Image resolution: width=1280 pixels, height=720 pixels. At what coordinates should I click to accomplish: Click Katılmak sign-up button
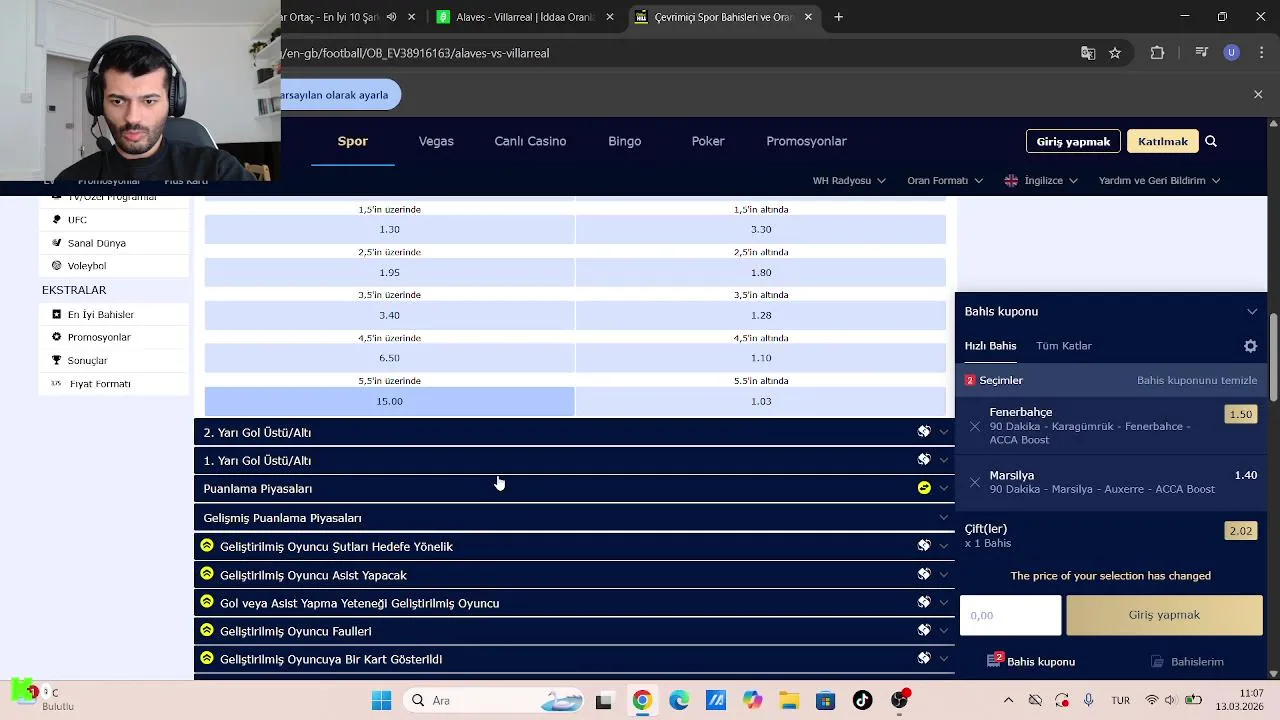pyautogui.click(x=1162, y=141)
